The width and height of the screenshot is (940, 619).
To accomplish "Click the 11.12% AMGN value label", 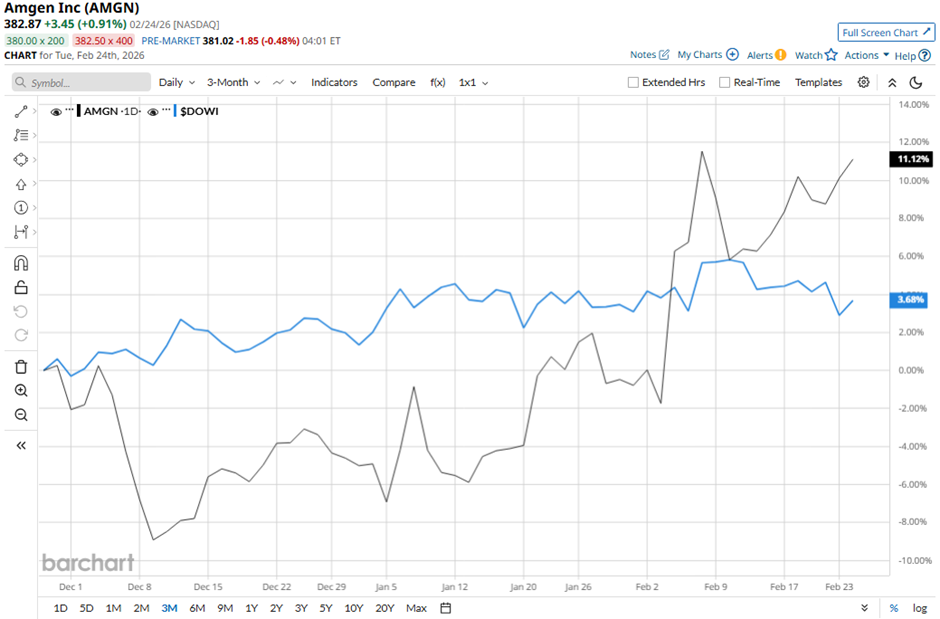I will point(912,159).
